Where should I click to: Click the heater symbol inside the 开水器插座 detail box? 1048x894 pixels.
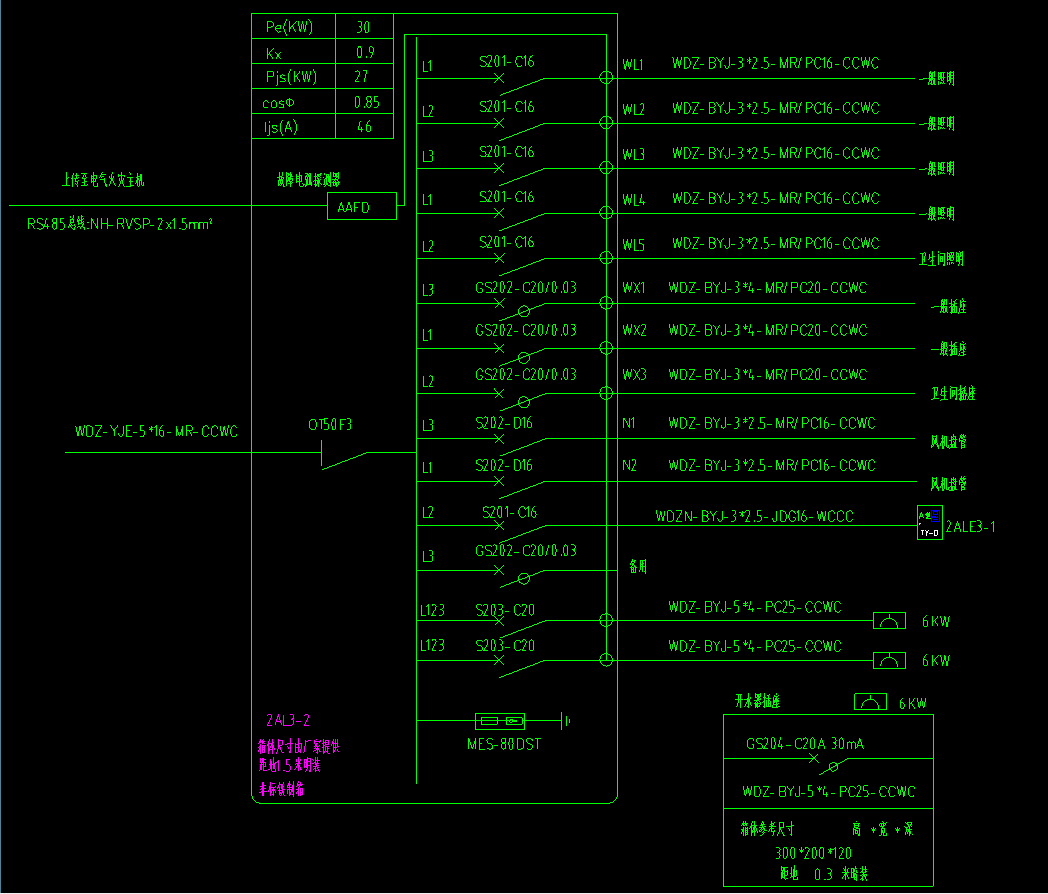[x=869, y=701]
